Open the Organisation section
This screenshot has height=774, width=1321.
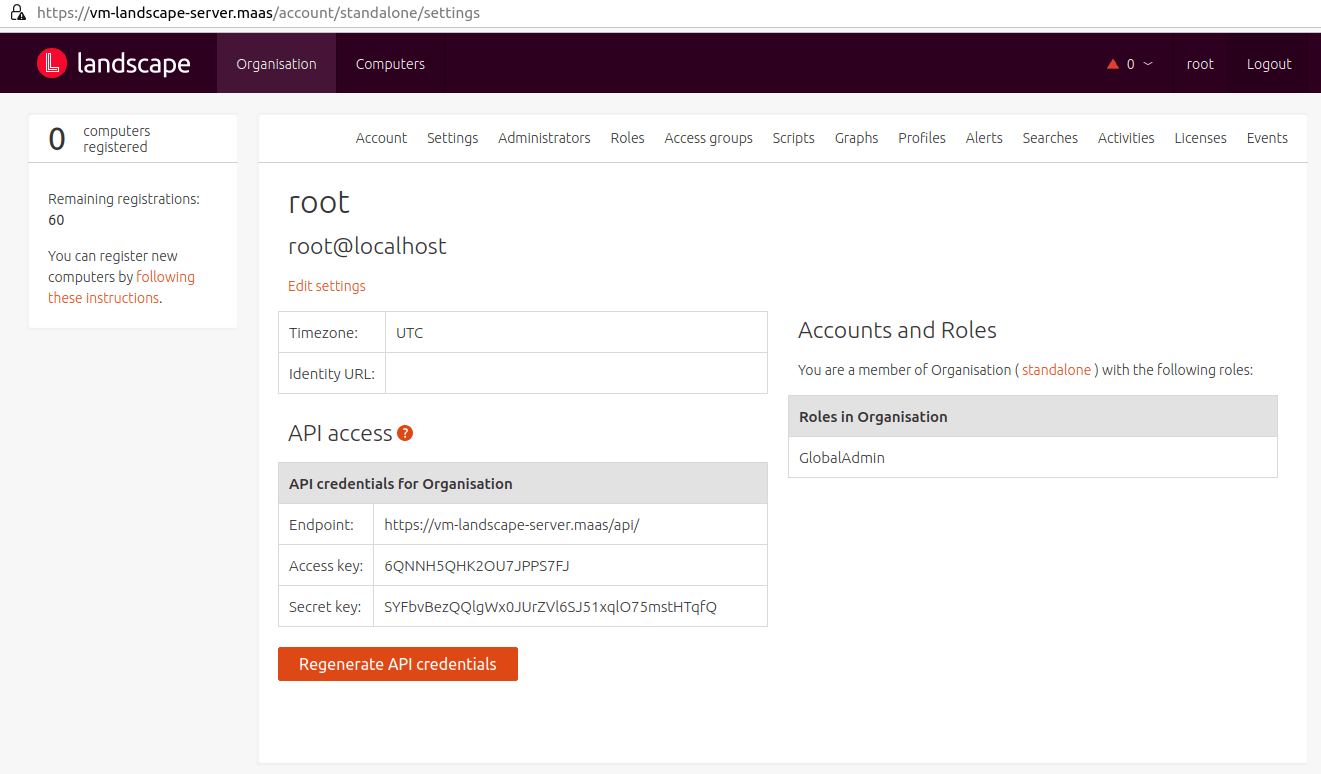[x=276, y=63]
